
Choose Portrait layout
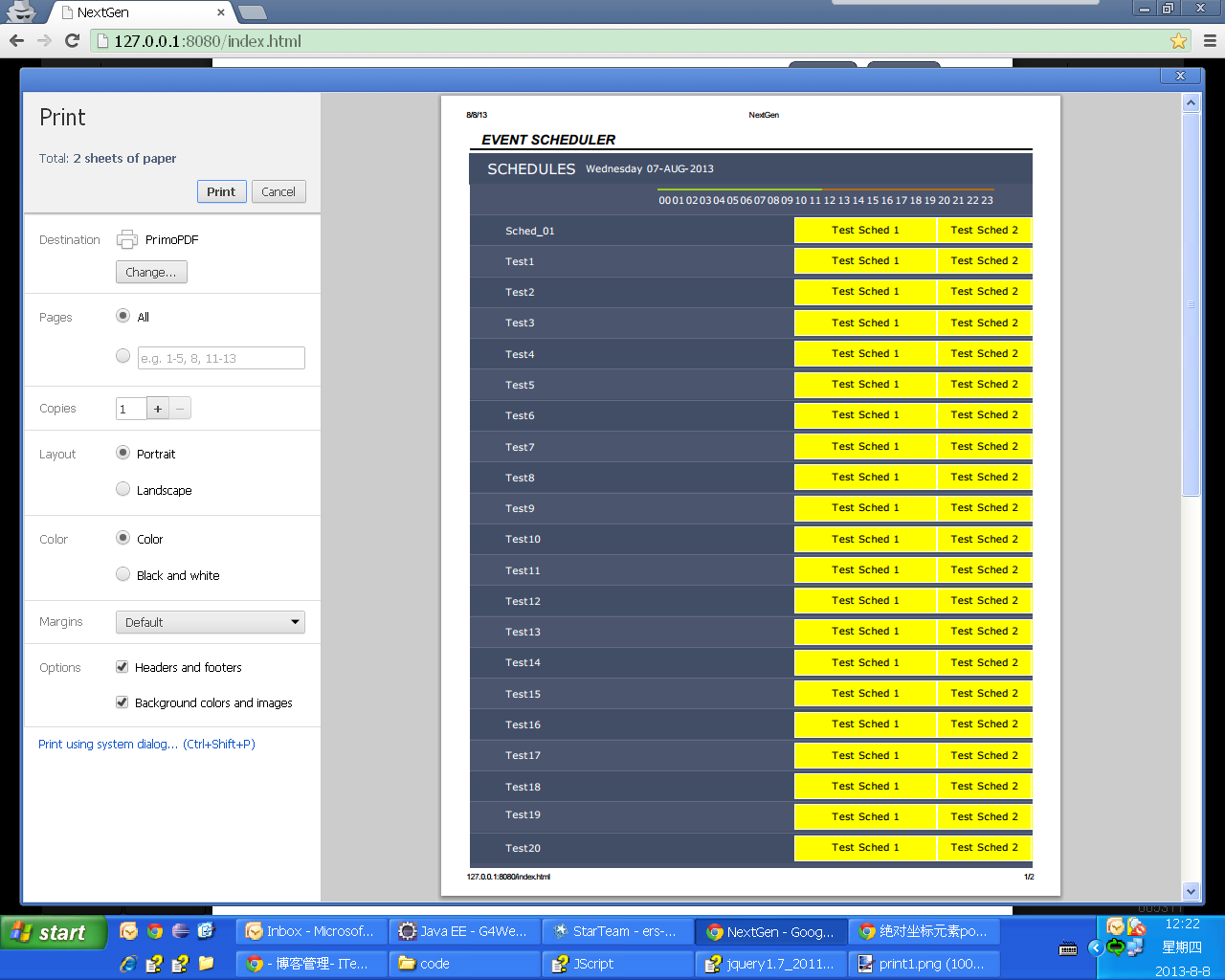pyautogui.click(x=122, y=453)
